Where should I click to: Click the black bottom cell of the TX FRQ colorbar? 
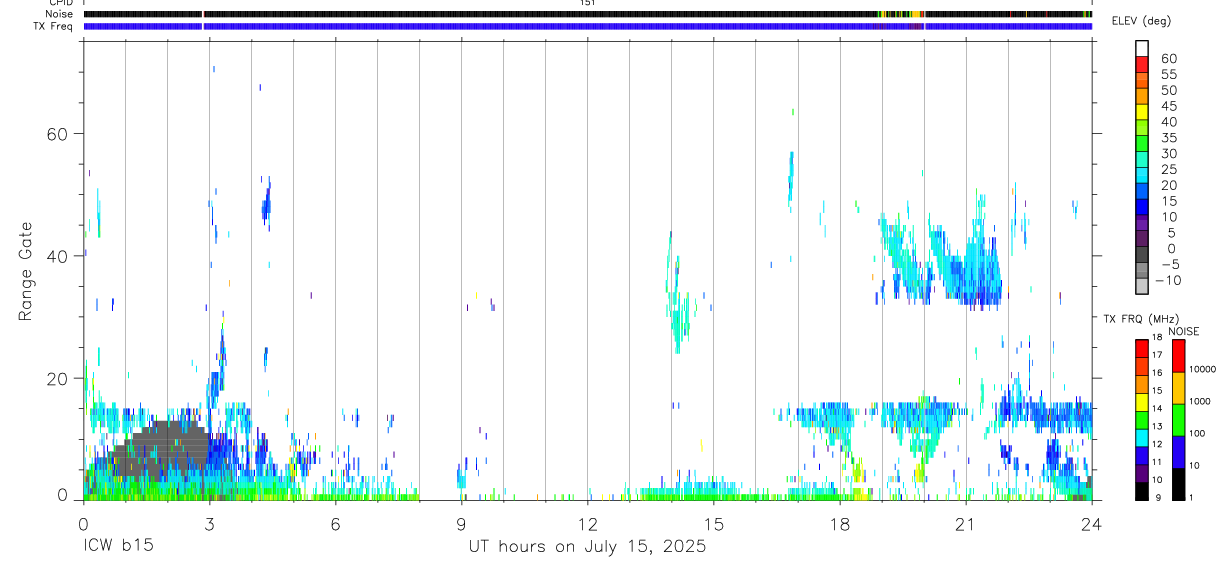1142,491
